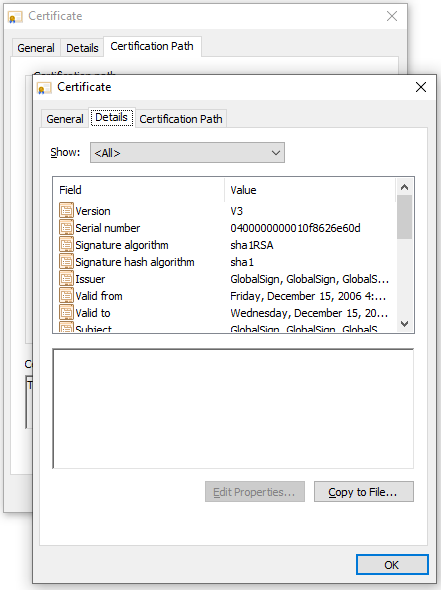Click the sha1 hash algorithm value
Screen dimensions: 441x590
tap(242, 262)
